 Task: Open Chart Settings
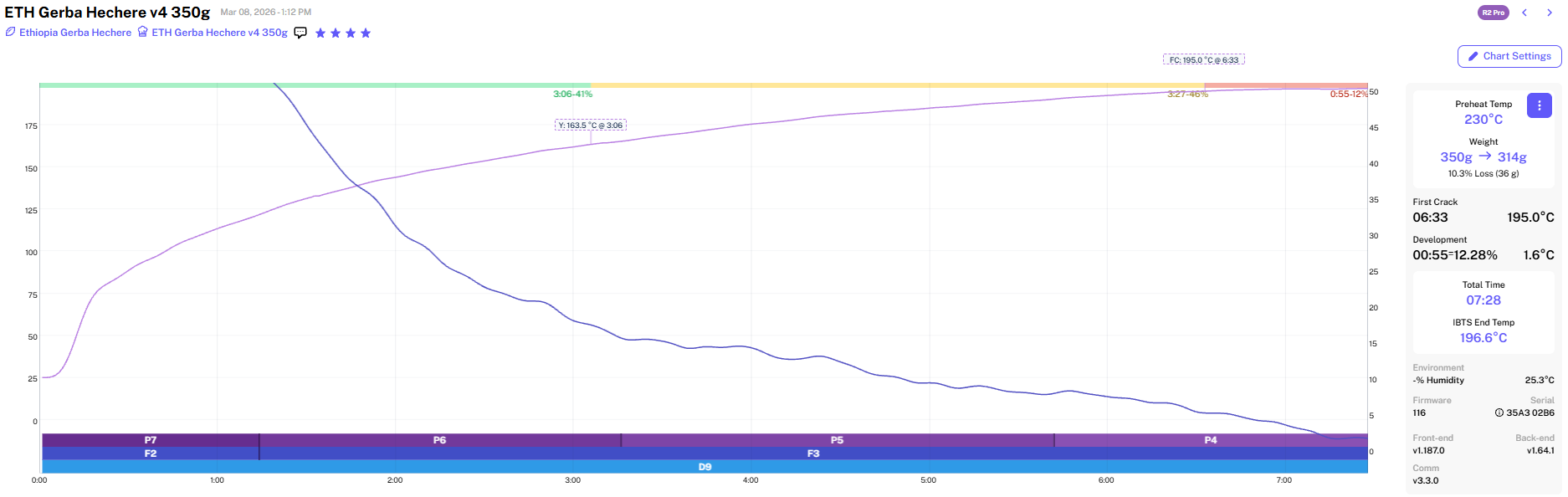tap(1509, 56)
